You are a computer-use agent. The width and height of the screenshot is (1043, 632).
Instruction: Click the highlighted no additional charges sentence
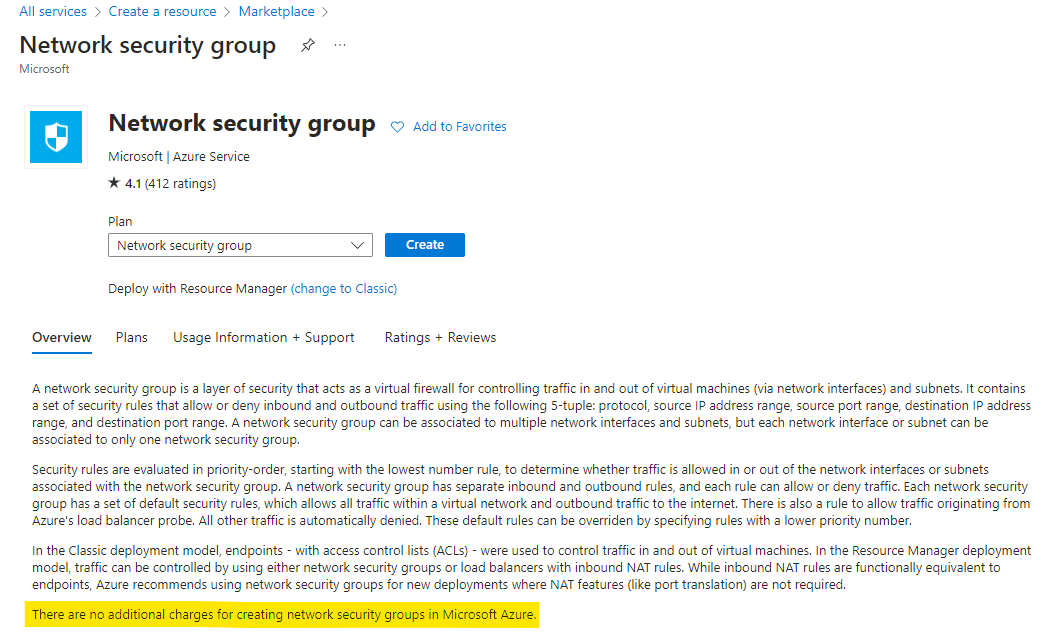click(283, 615)
